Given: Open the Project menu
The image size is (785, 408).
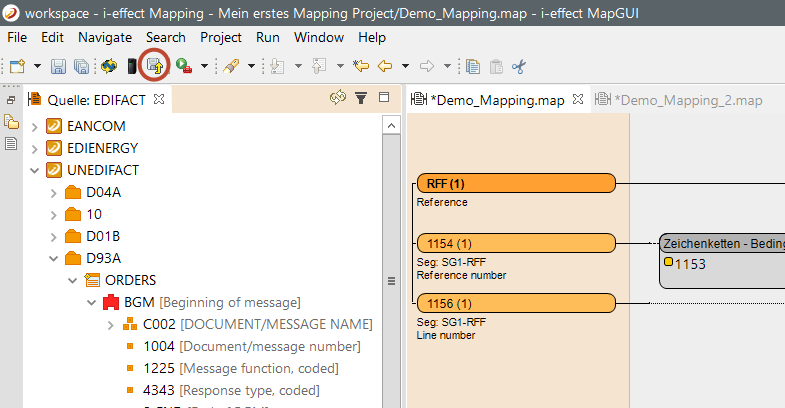Looking at the screenshot, I should [220, 37].
